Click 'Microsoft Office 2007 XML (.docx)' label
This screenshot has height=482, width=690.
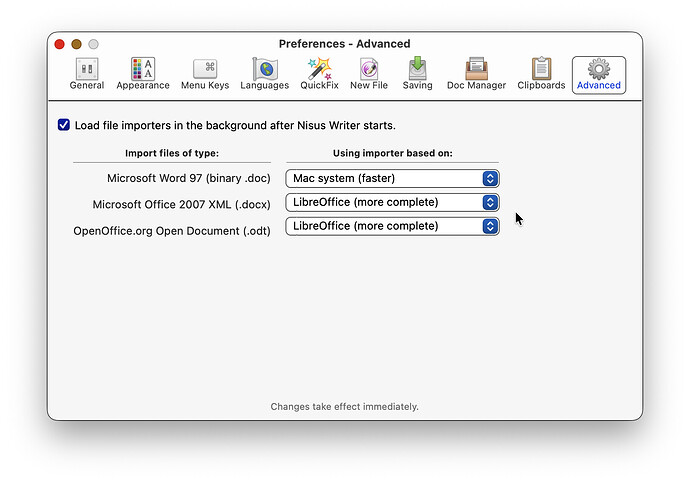coord(181,205)
